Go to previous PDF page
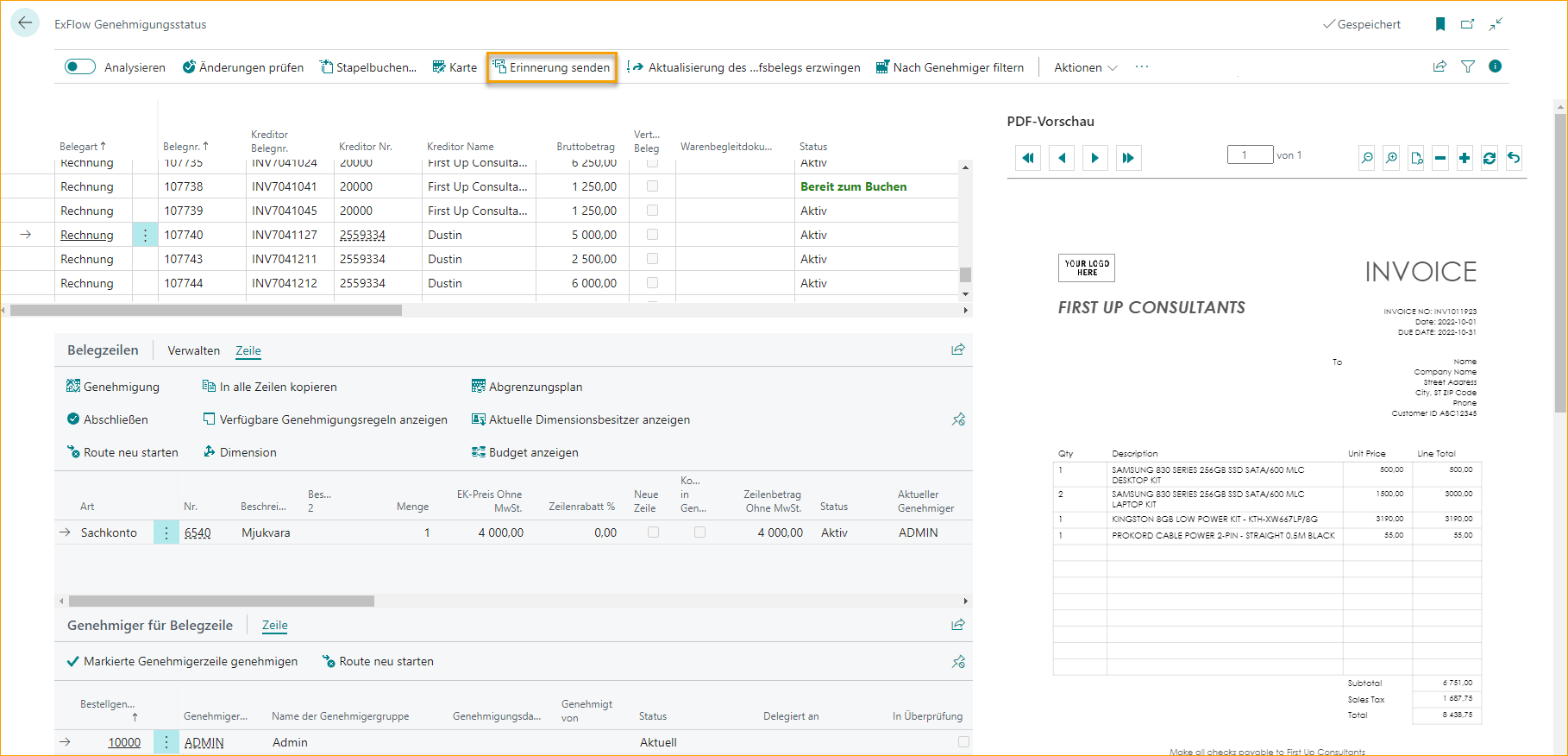 point(1062,158)
